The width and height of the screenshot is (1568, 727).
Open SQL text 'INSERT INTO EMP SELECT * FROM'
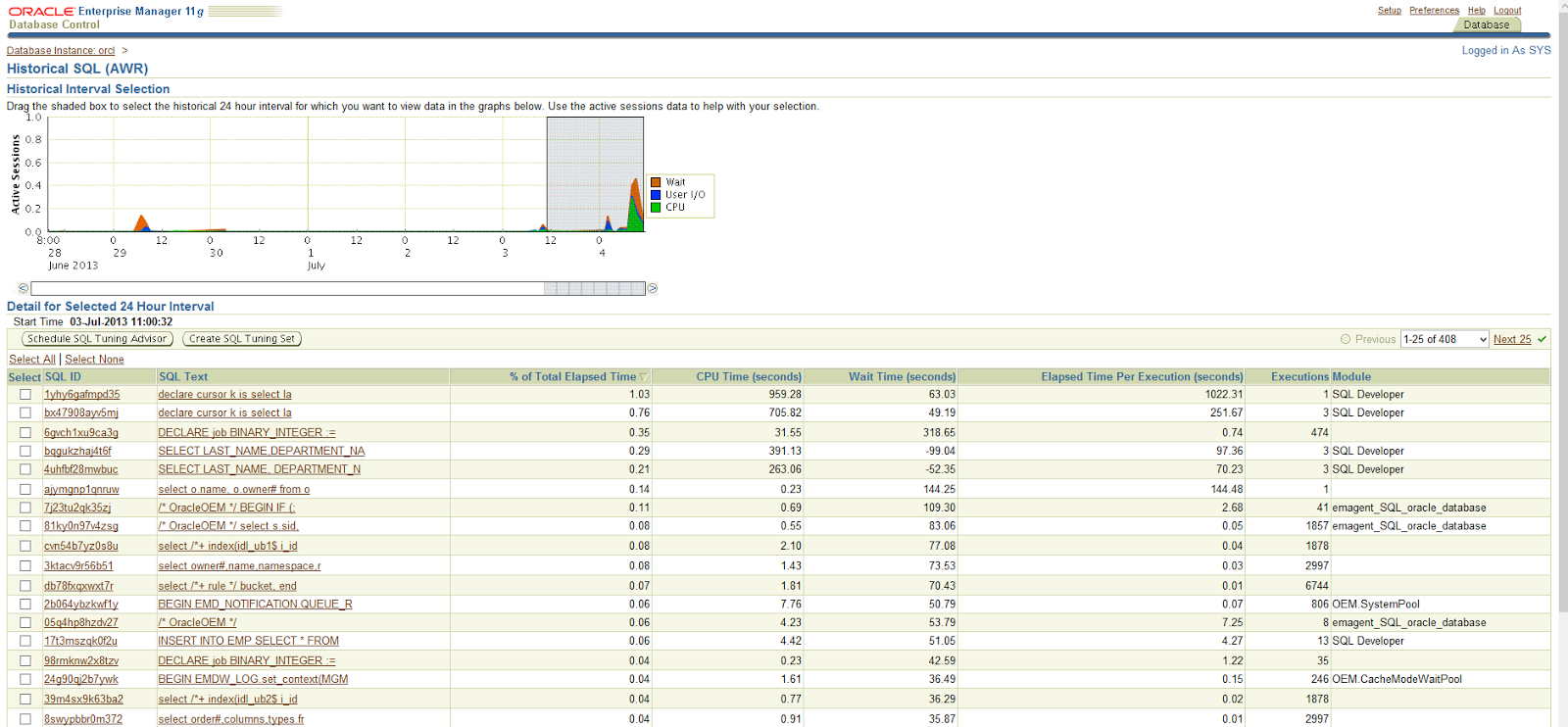(x=249, y=641)
